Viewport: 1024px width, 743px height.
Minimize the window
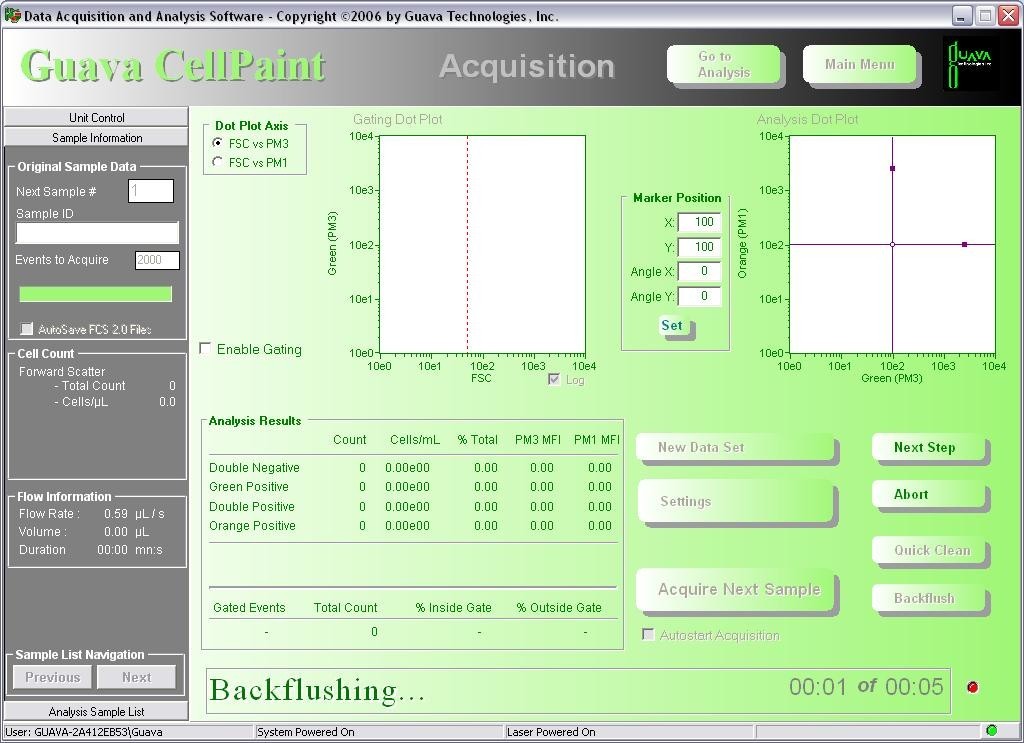[x=961, y=16]
